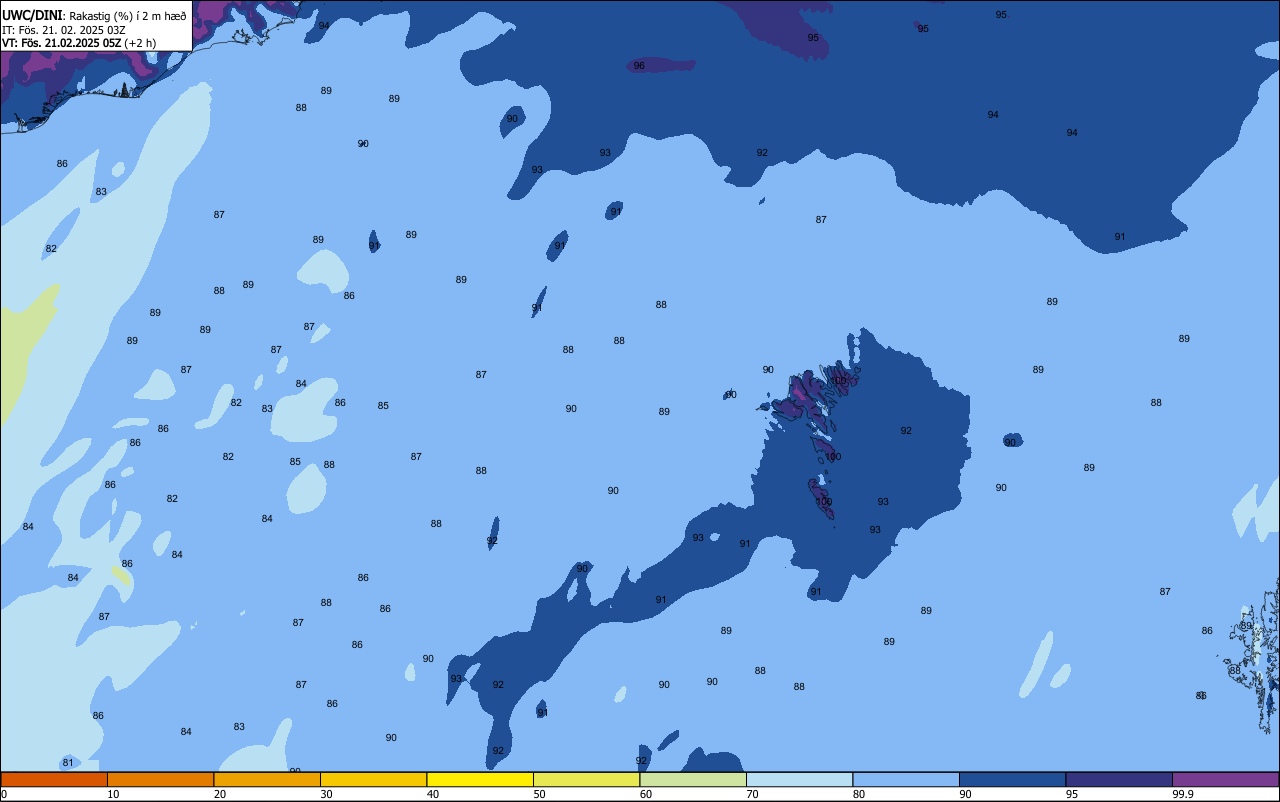Click the '96' humidity value on the map
This screenshot has width=1280, height=802.
click(639, 66)
